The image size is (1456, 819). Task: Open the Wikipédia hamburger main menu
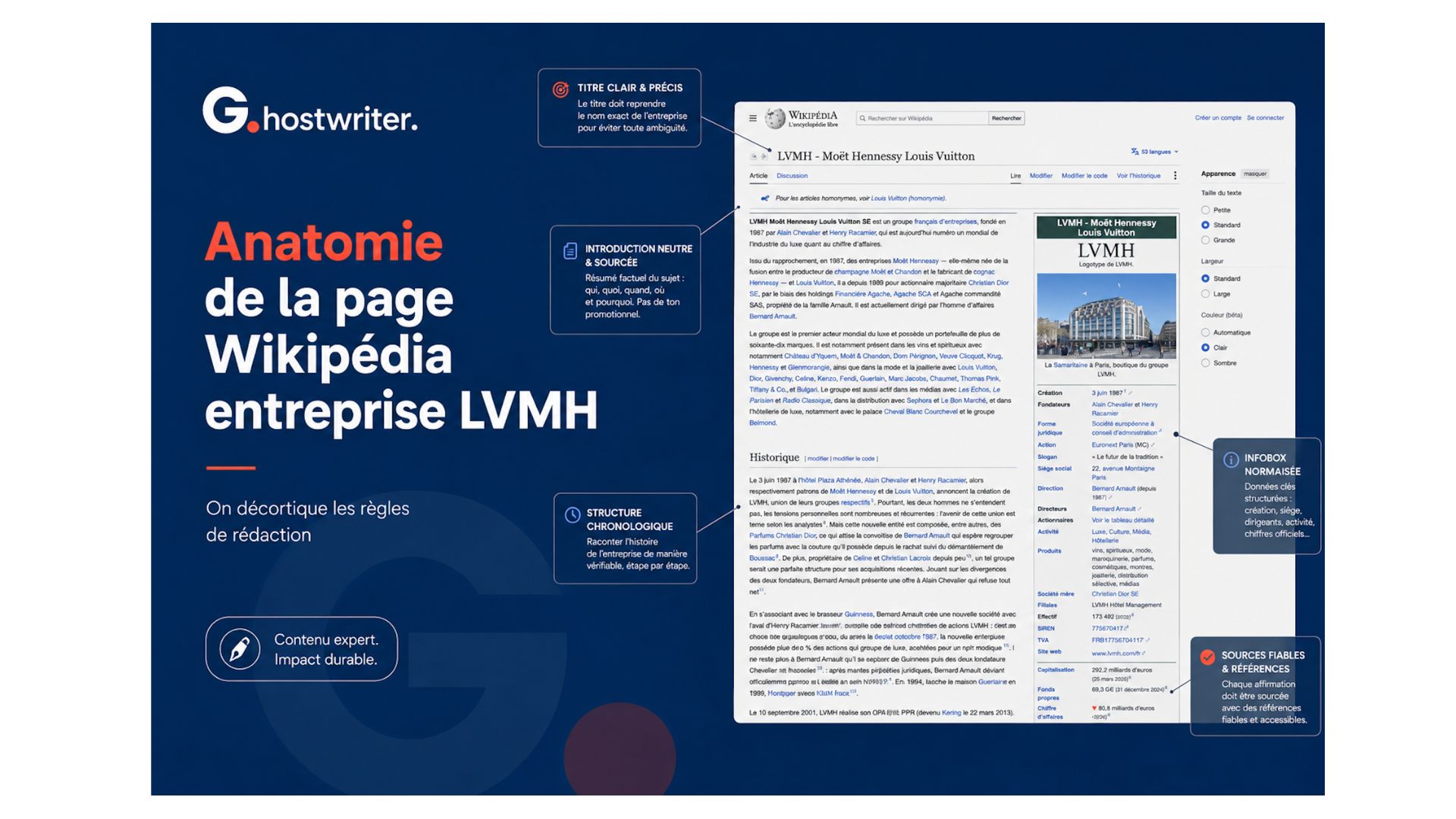752,118
